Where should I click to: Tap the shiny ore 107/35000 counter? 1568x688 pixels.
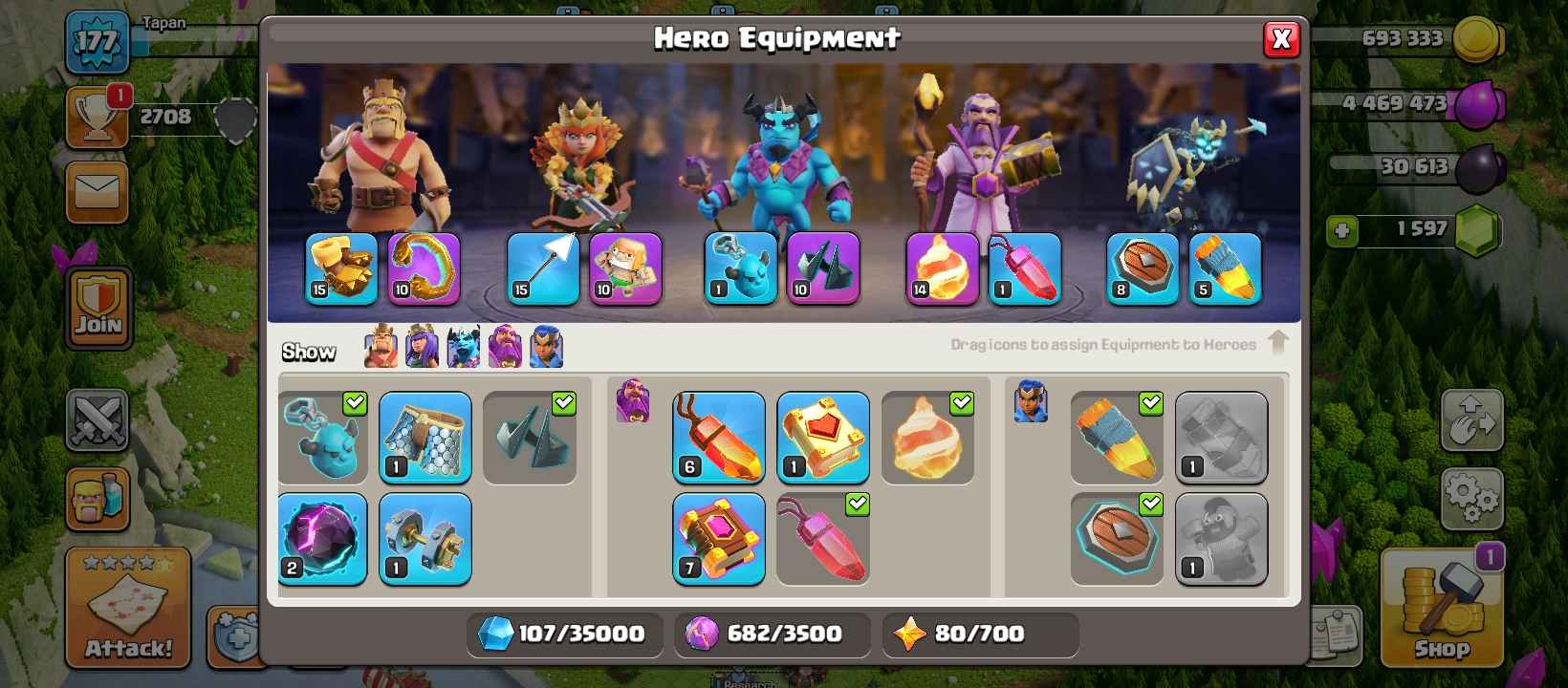[564, 634]
